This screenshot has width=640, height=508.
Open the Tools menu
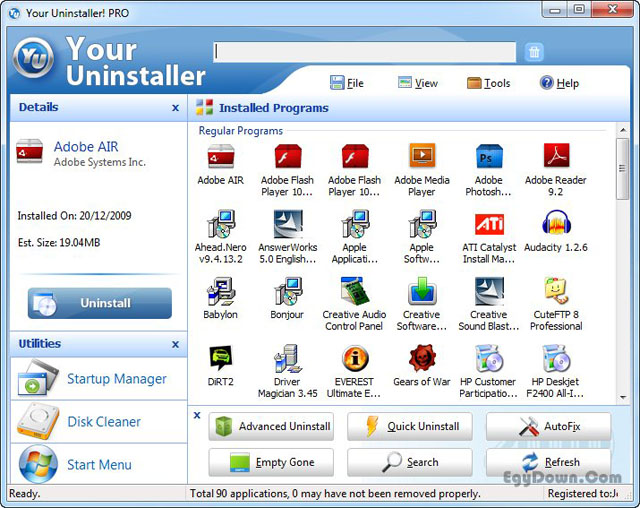489,83
